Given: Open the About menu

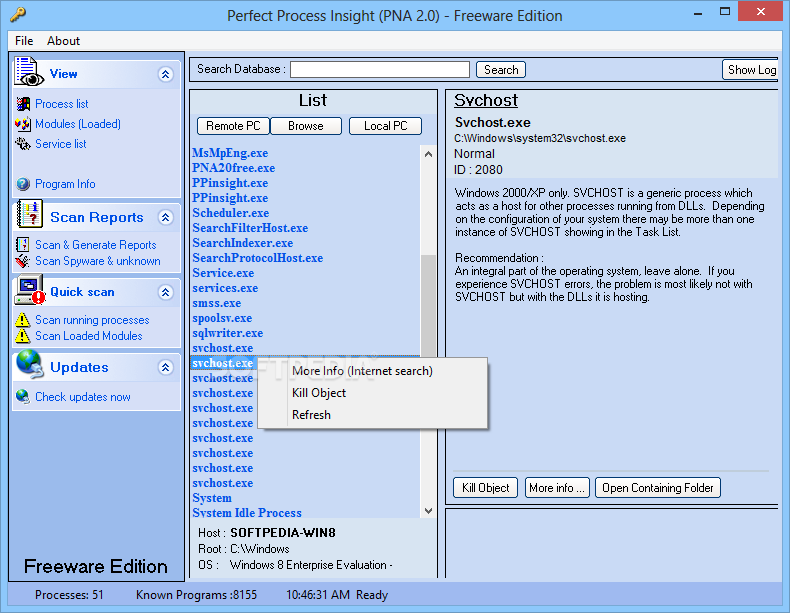Looking at the screenshot, I should click(x=63, y=41).
